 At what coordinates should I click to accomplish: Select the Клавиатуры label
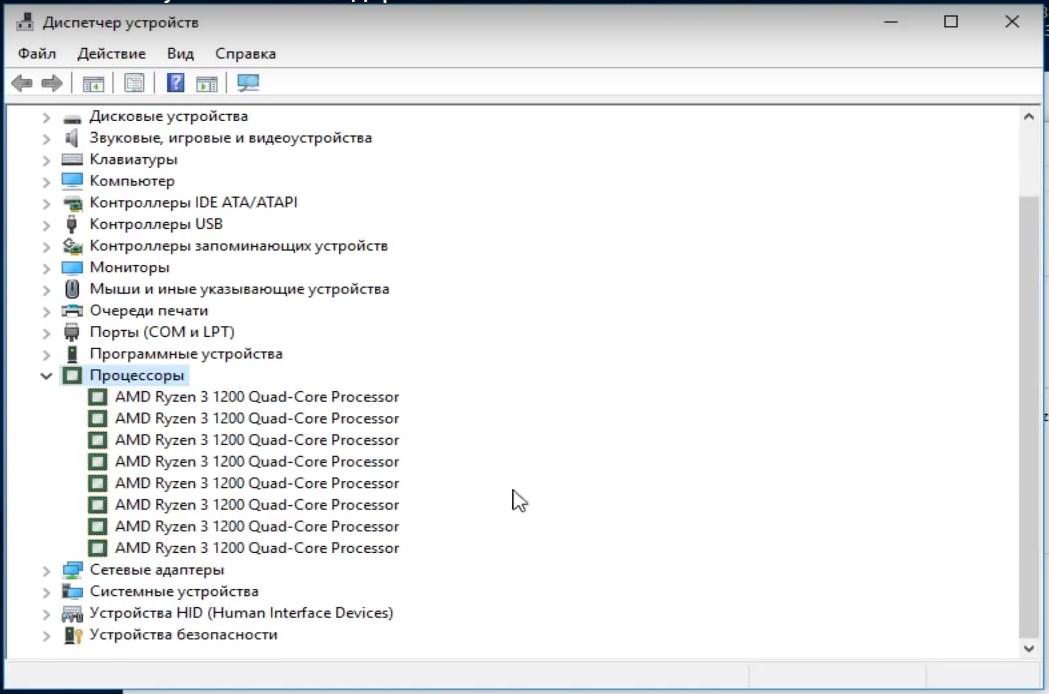click(x=133, y=159)
